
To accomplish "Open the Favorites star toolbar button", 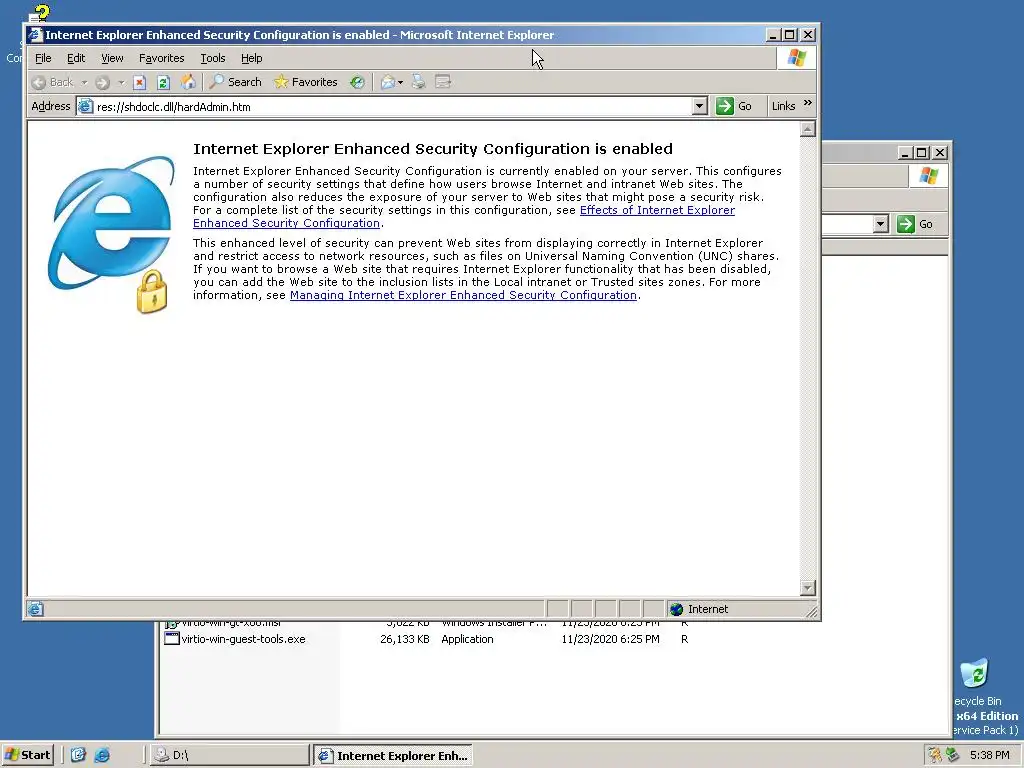I will 306,82.
